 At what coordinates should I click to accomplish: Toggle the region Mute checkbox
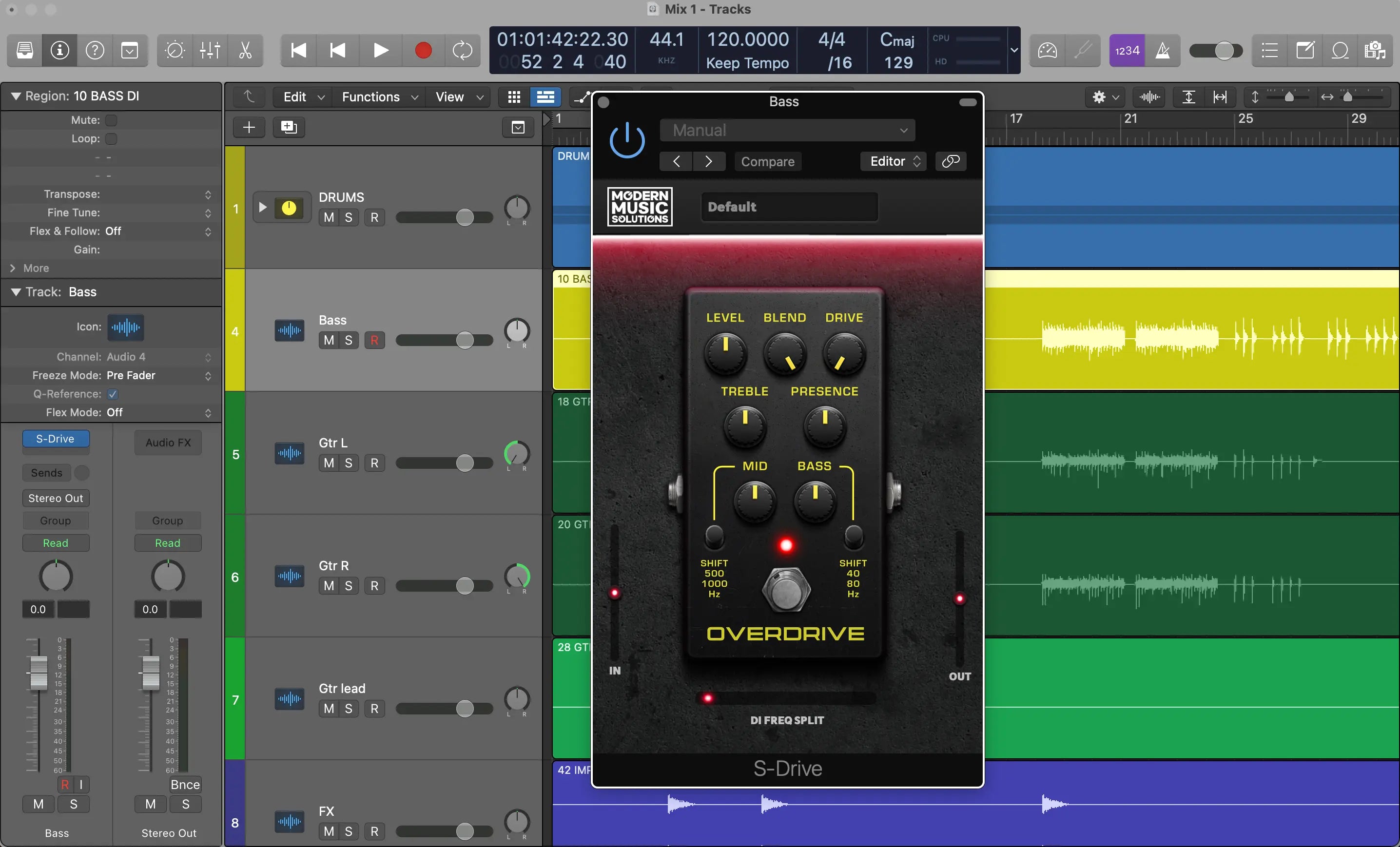coord(111,120)
